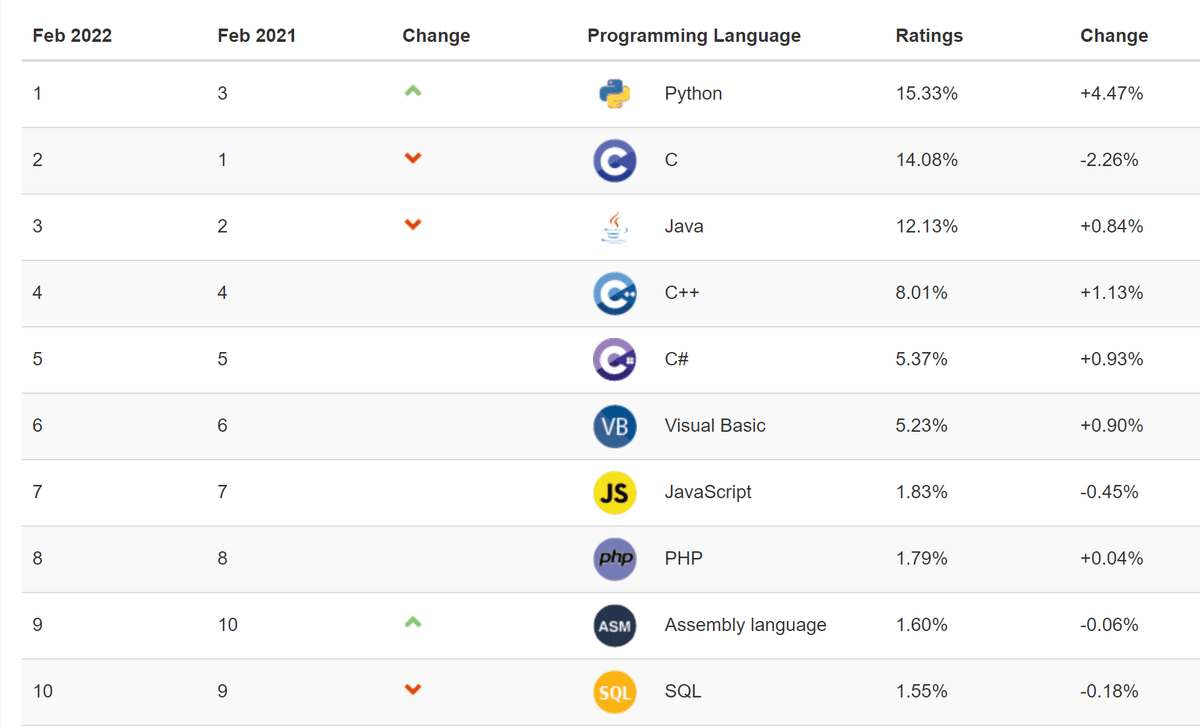Click the C language logo icon

click(x=614, y=160)
